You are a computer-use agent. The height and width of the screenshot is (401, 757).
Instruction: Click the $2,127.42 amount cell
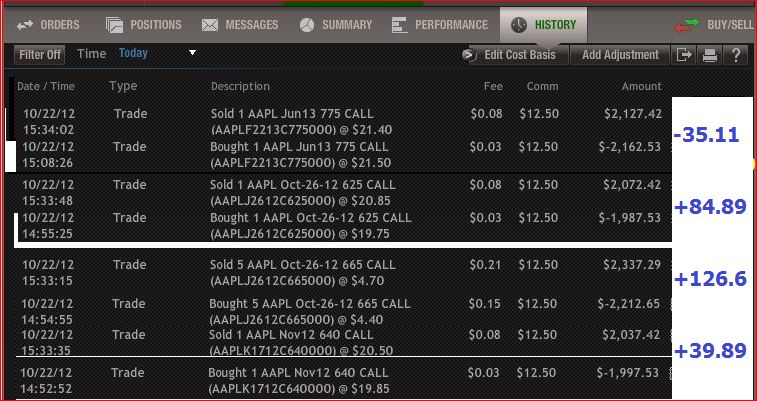[x=632, y=113]
